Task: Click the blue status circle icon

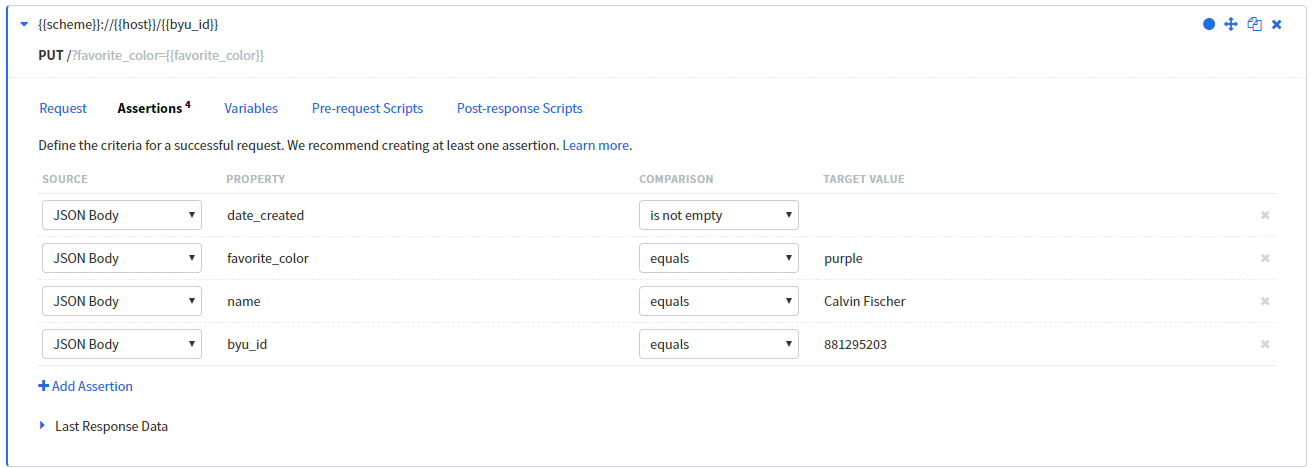Action: tap(1209, 24)
